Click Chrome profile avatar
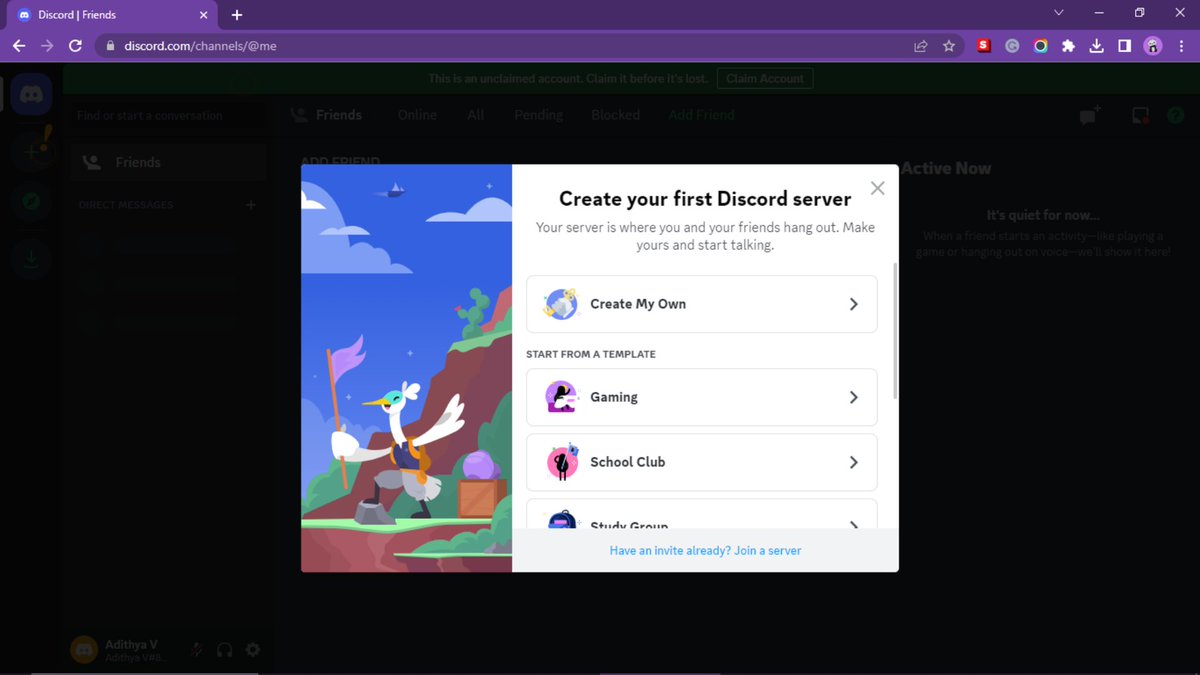Viewport: 1200px width, 675px height. click(1153, 46)
